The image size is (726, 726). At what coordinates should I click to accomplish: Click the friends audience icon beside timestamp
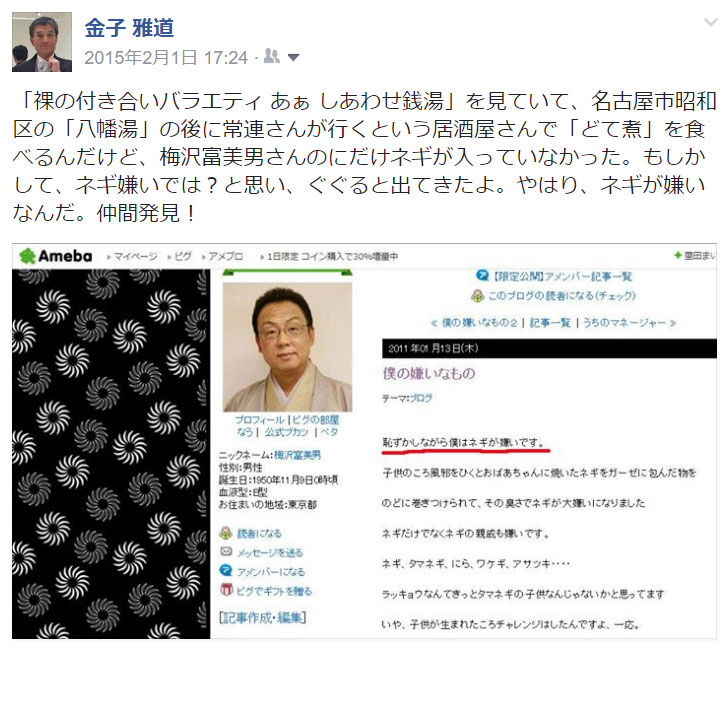pyautogui.click(x=272, y=56)
